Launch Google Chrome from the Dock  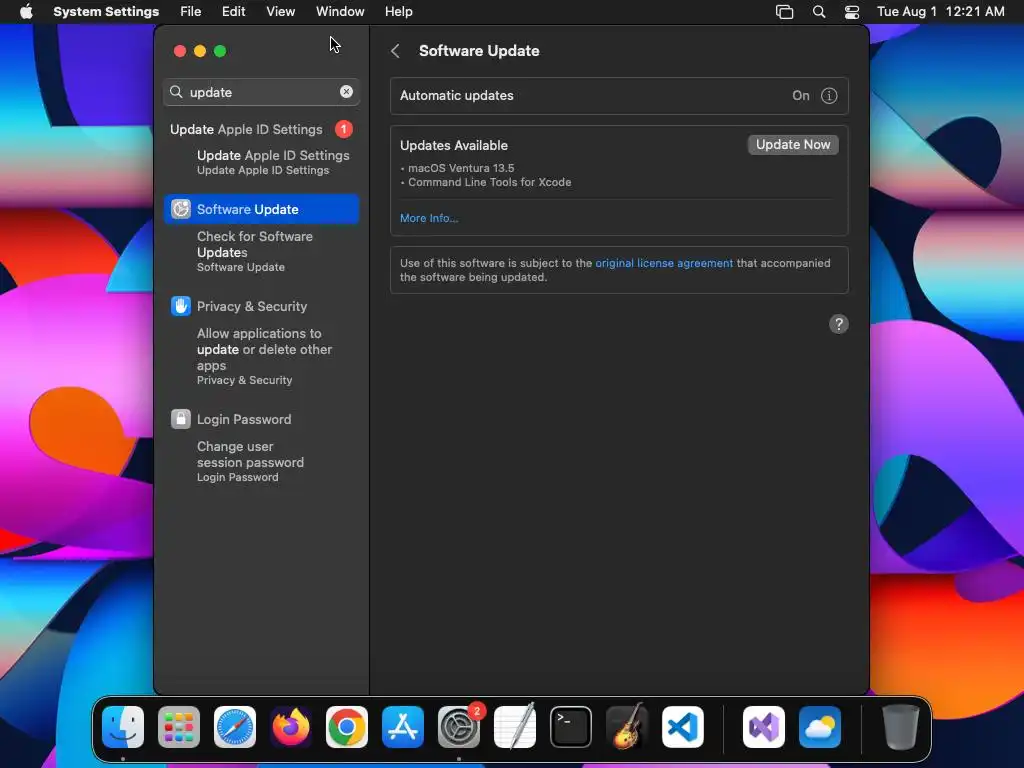click(347, 727)
